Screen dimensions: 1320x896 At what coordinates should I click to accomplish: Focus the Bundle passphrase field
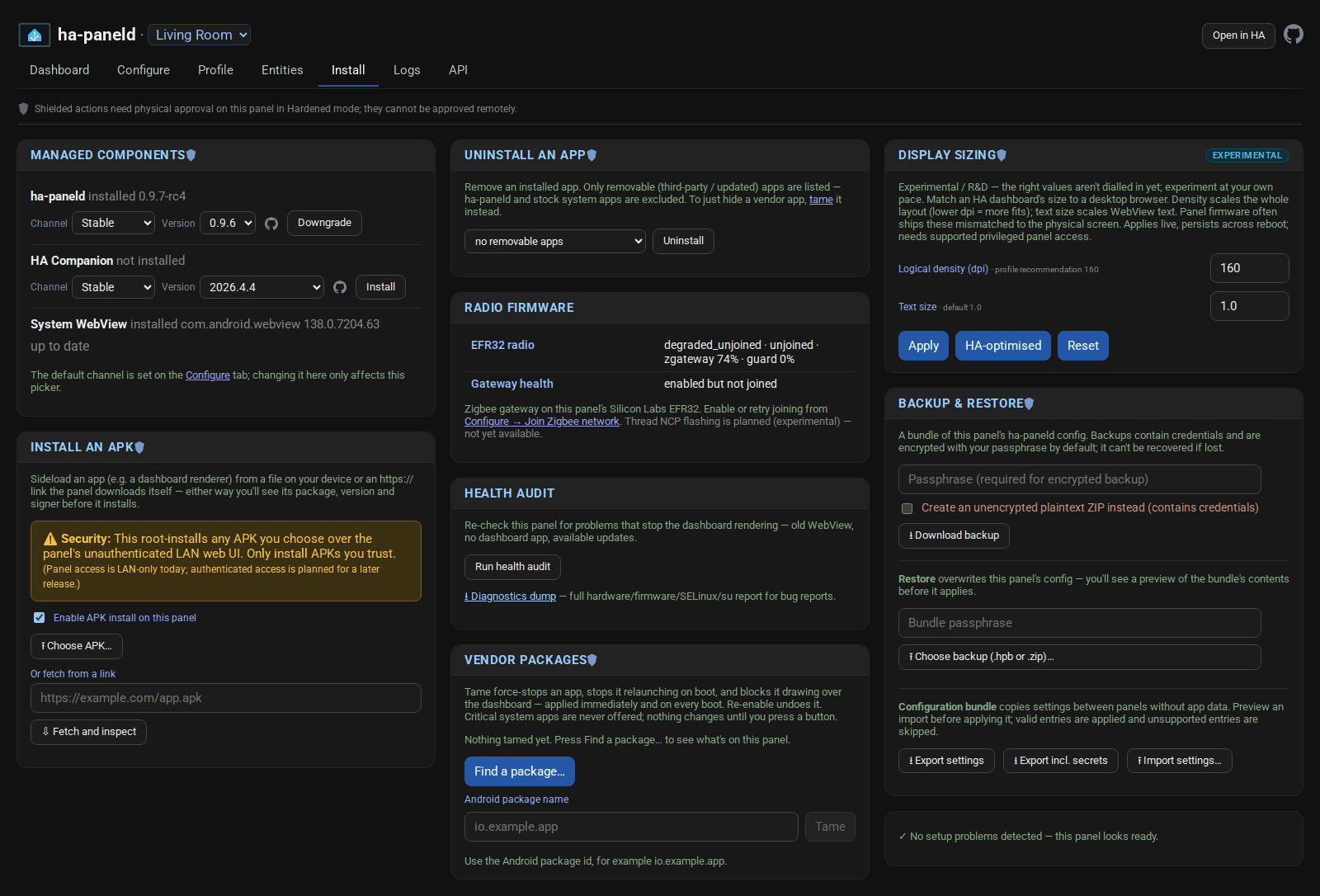tap(1080, 623)
